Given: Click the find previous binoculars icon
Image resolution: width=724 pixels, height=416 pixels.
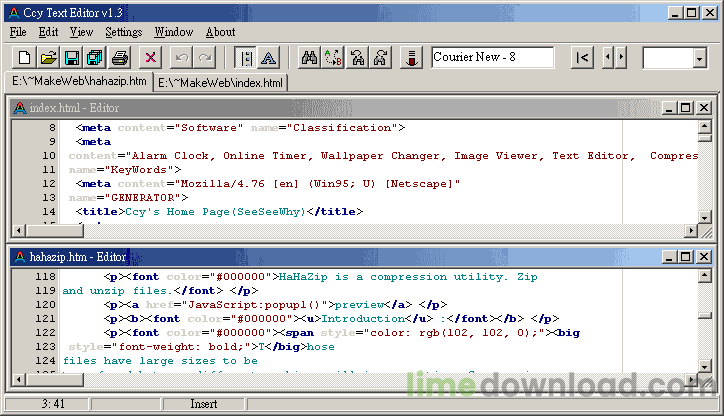Looking at the screenshot, I should coord(357,58).
